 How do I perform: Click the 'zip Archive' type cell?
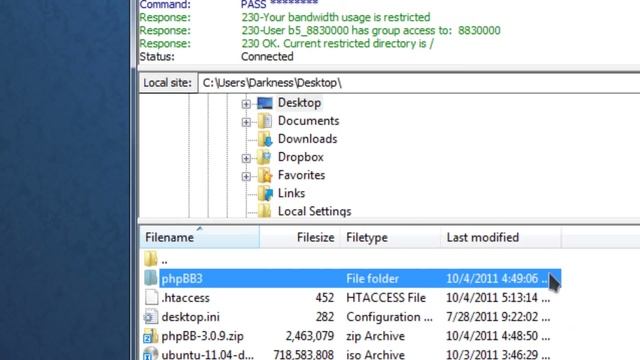375,336
